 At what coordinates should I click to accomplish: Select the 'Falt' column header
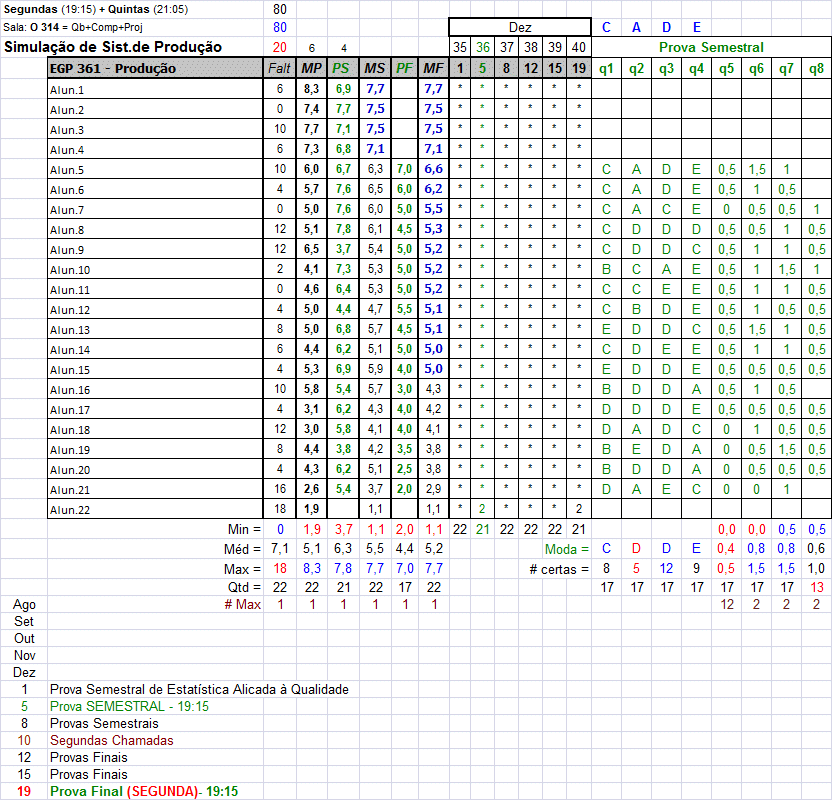(x=279, y=68)
